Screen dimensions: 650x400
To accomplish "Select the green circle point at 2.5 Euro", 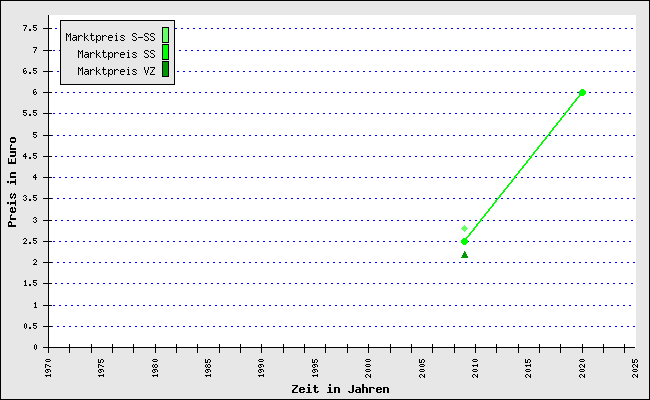I will click(464, 241).
